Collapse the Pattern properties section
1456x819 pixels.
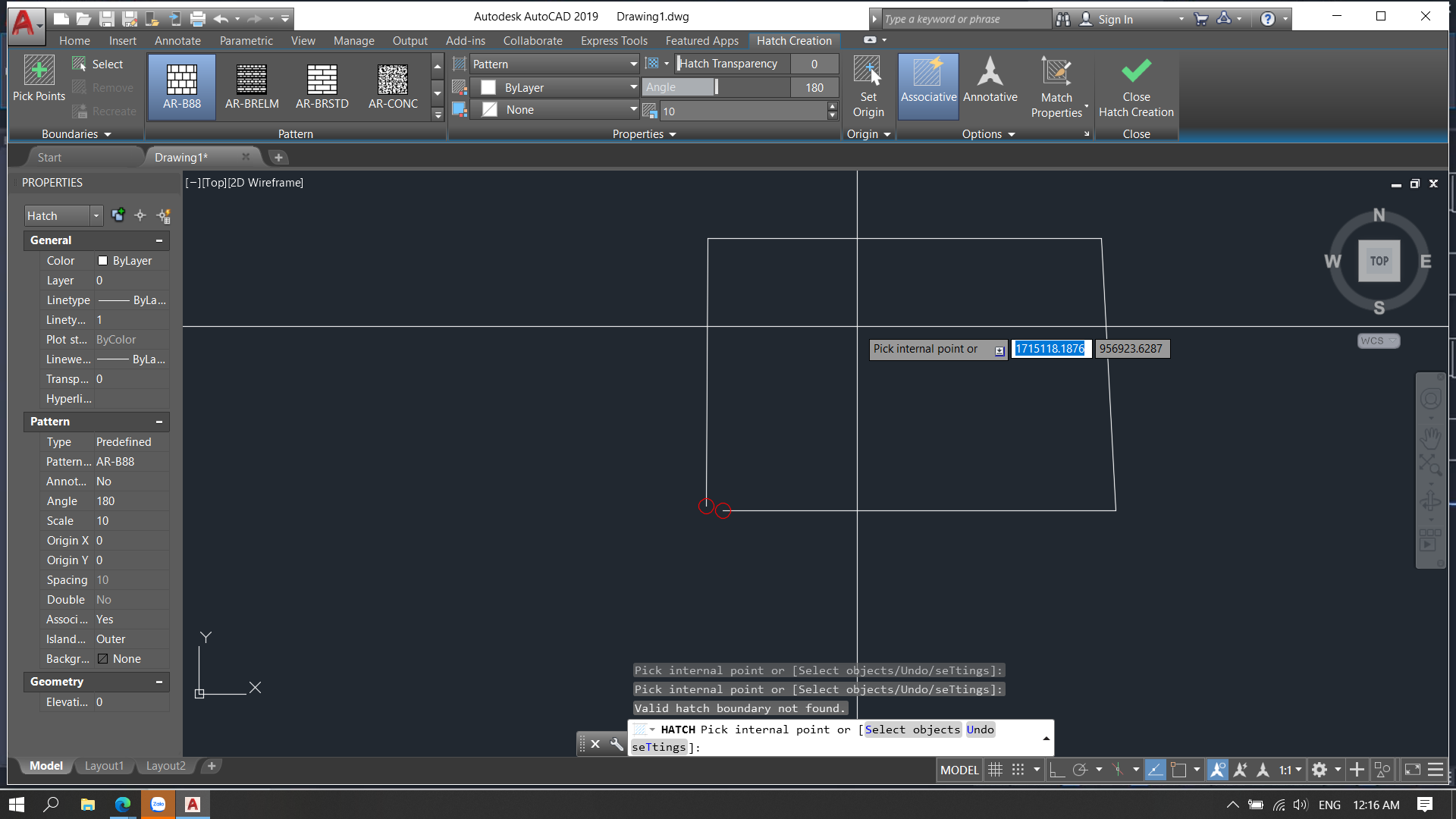pos(159,422)
